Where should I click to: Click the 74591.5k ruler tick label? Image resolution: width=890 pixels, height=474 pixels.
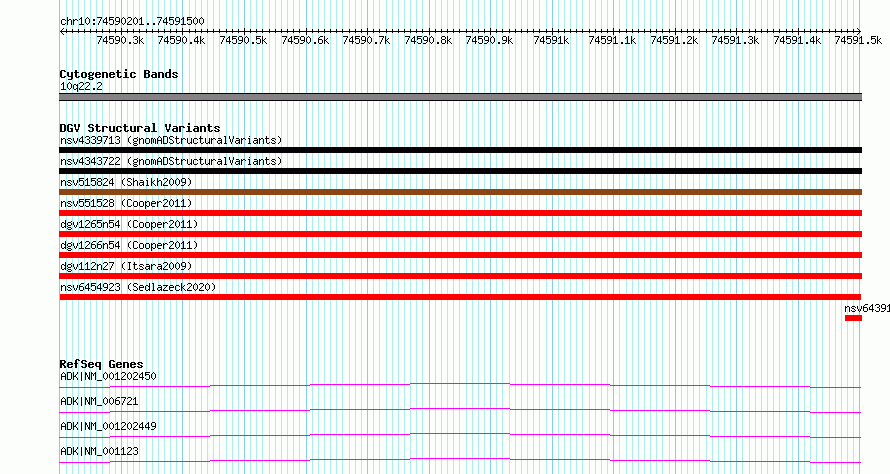pos(858,40)
